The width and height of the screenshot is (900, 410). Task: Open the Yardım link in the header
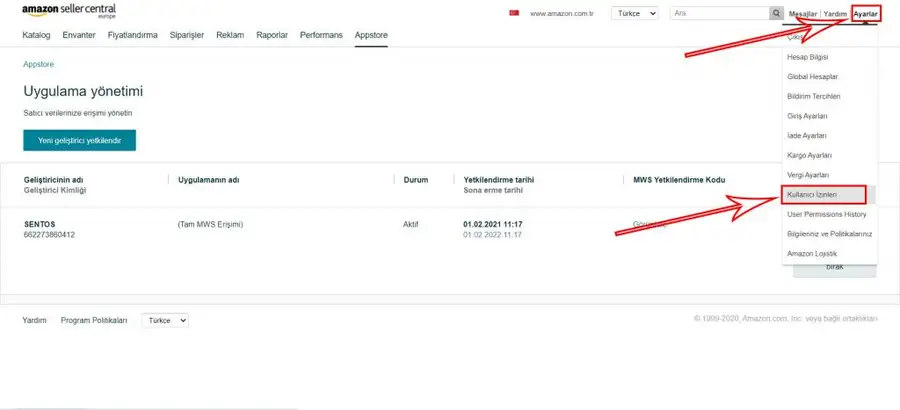(835, 14)
